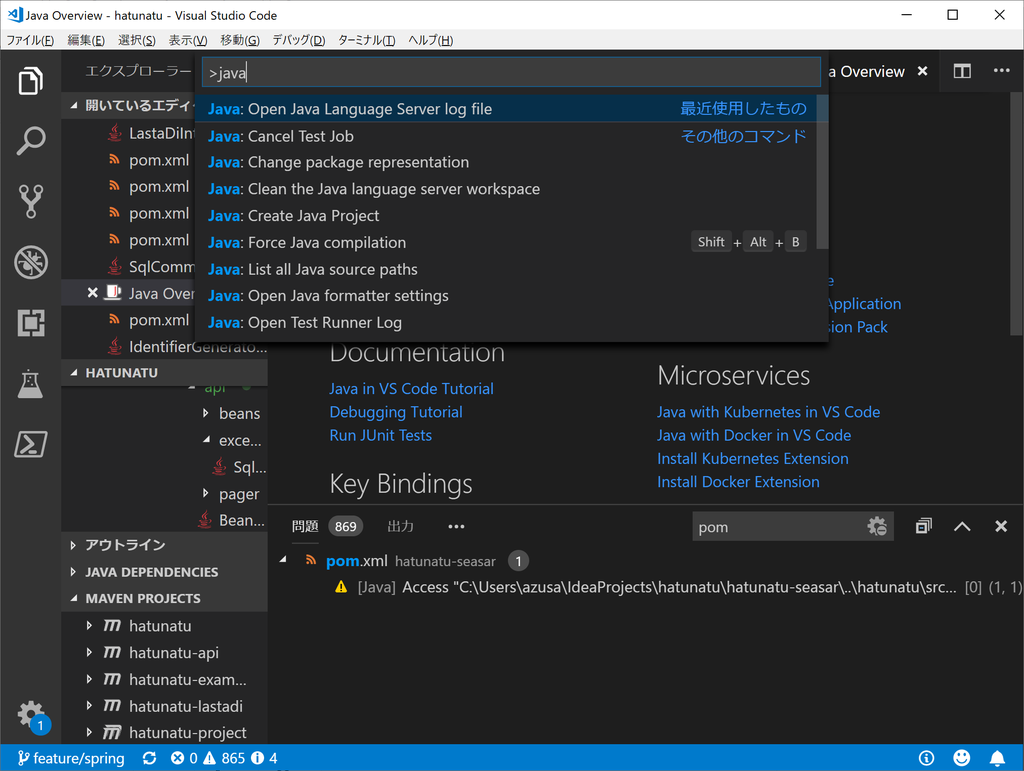The width and height of the screenshot is (1024, 771).
Task: Open the Test flask view icon
Action: (31, 383)
